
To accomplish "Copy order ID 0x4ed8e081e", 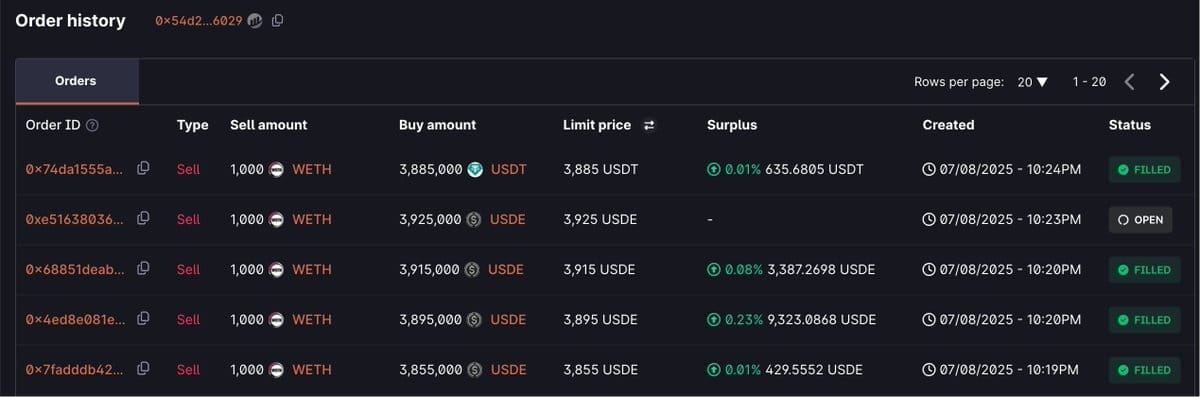I will (x=143, y=318).
